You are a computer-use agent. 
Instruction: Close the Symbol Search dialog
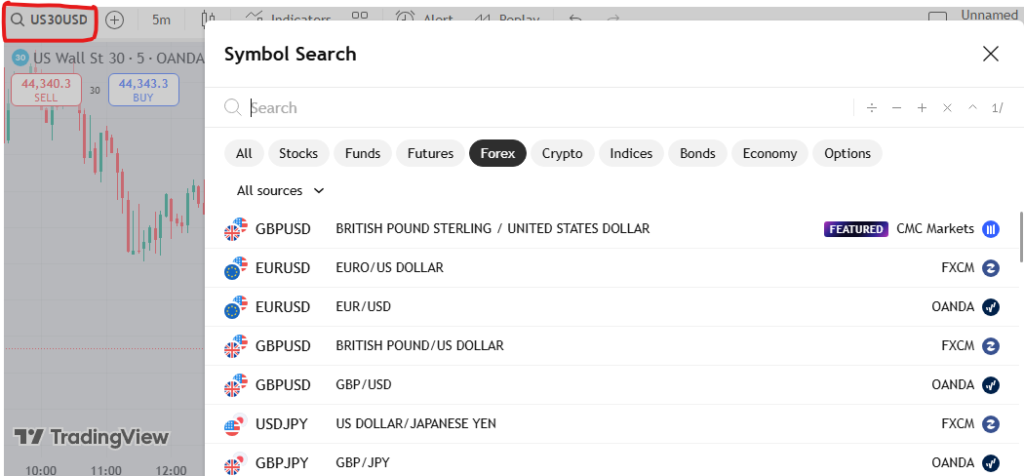[991, 54]
